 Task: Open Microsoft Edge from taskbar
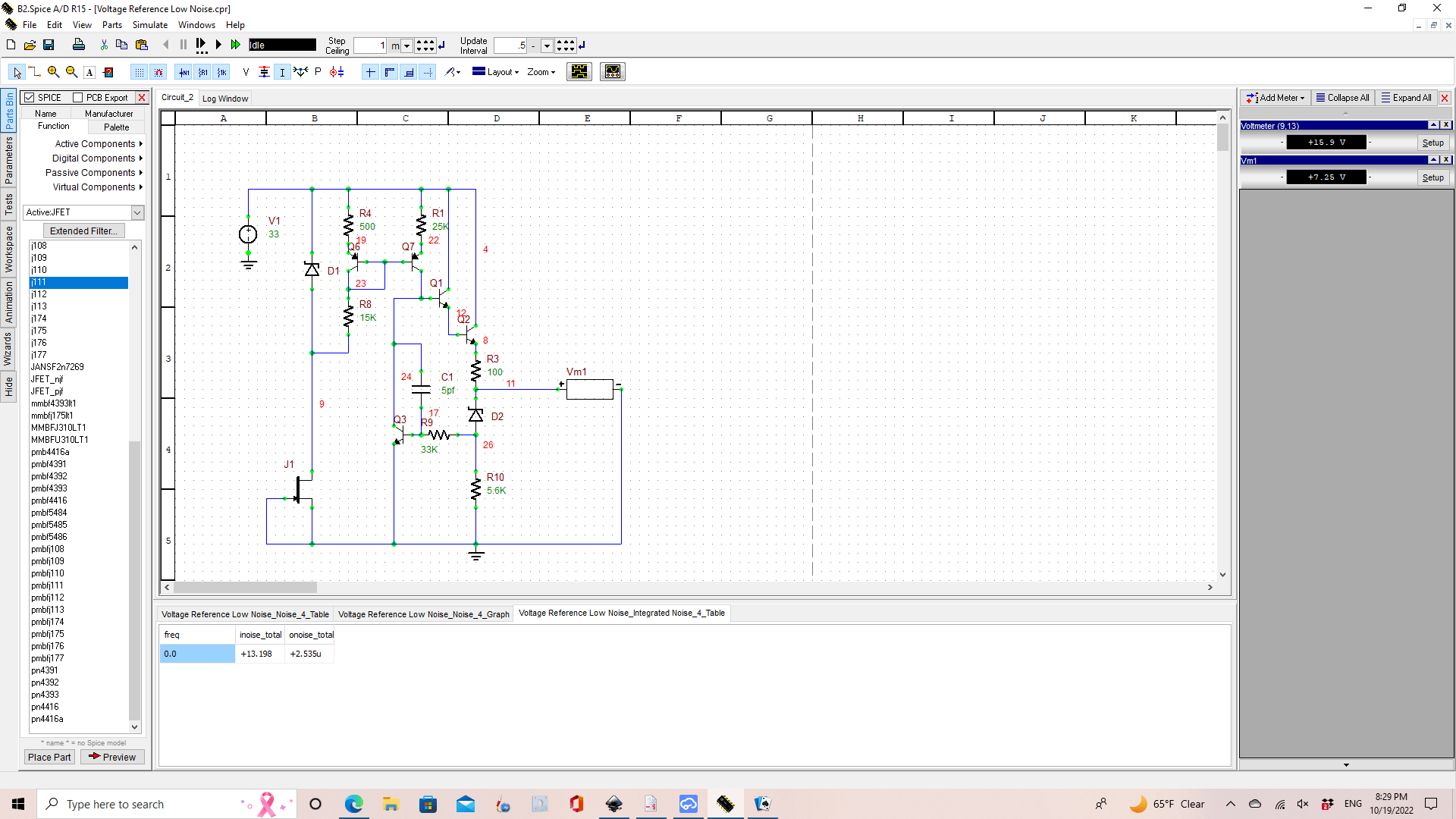point(354,804)
